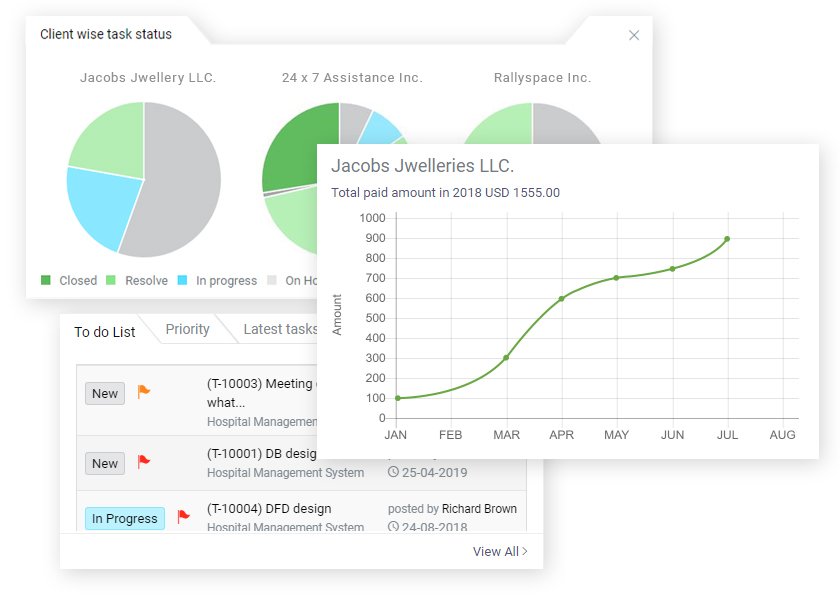The height and width of the screenshot is (596, 840).
Task: Click the In Progress status badge
Action: (125, 518)
